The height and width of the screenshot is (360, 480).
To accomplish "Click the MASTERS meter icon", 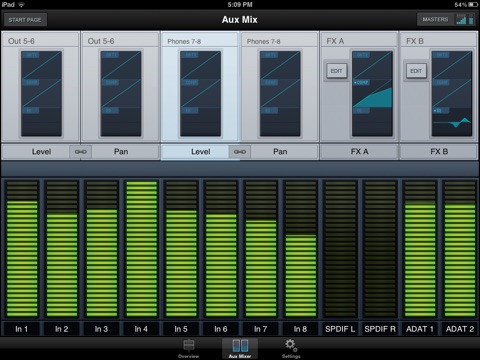I will [465, 20].
